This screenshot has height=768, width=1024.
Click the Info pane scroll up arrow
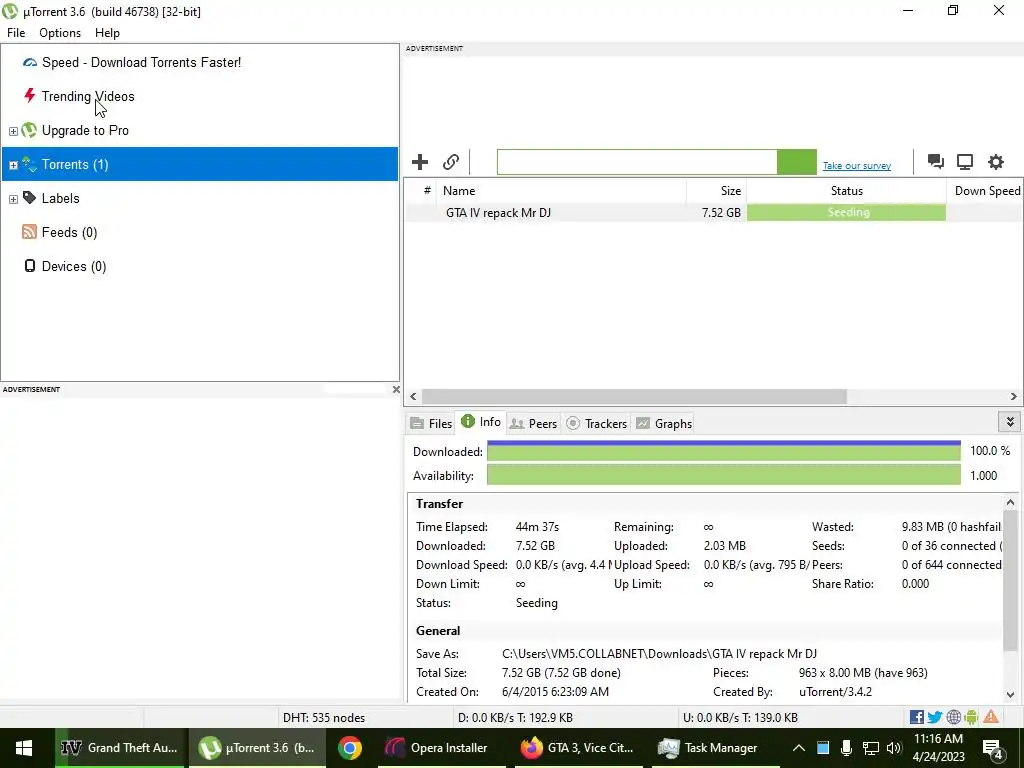(1010, 502)
